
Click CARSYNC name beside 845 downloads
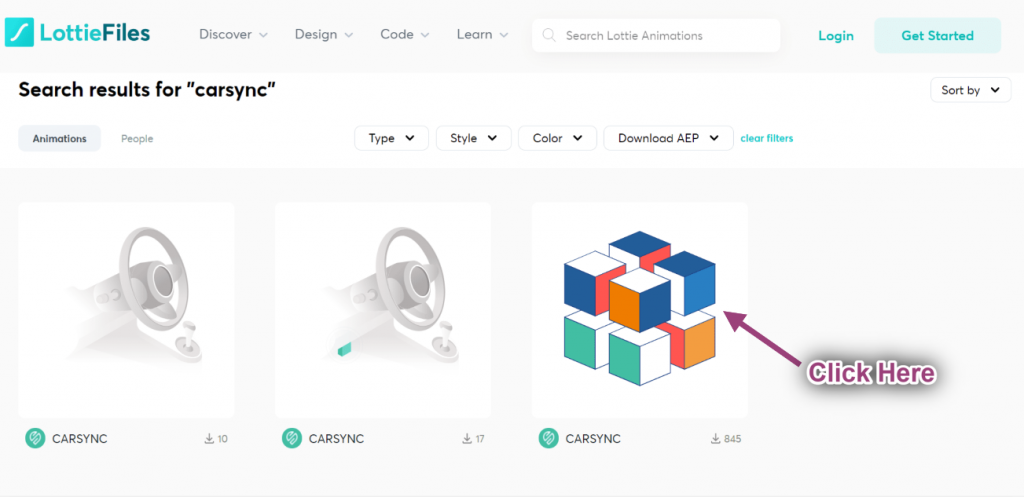(593, 439)
